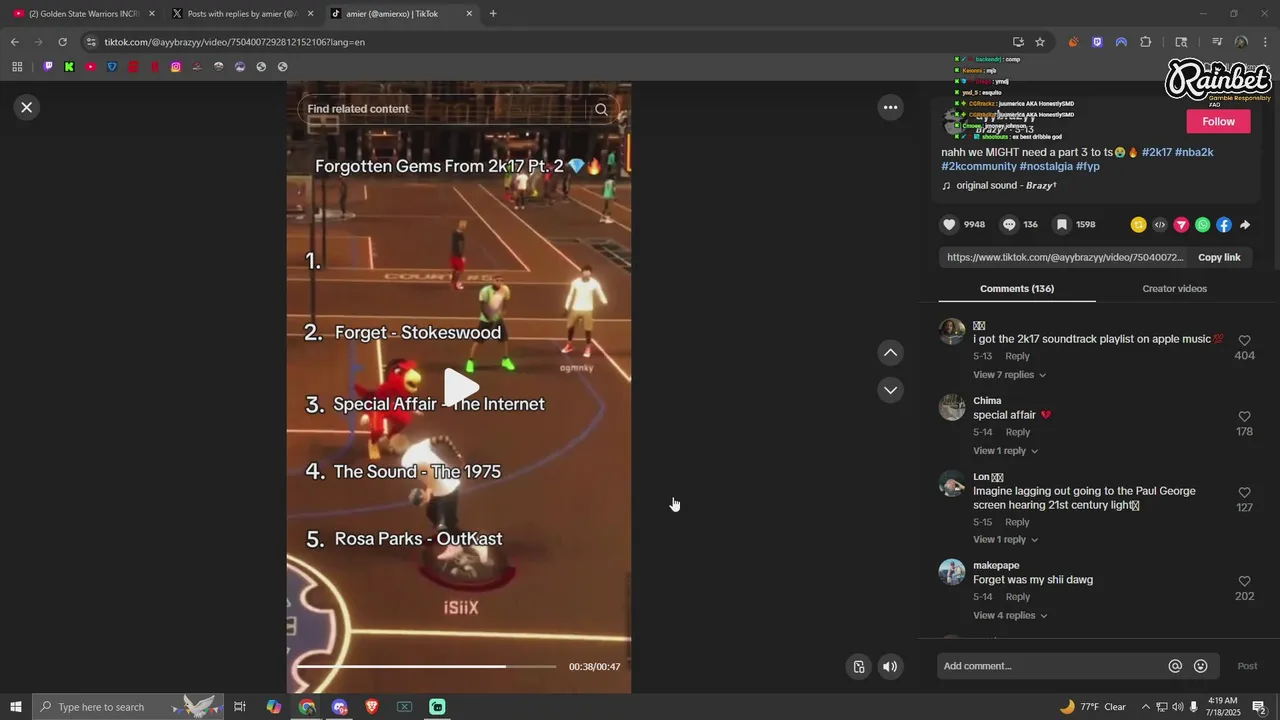Image resolution: width=1280 pixels, height=720 pixels.
Task: Expand View 1 reply under Lon's comment
Action: [x=1005, y=540]
